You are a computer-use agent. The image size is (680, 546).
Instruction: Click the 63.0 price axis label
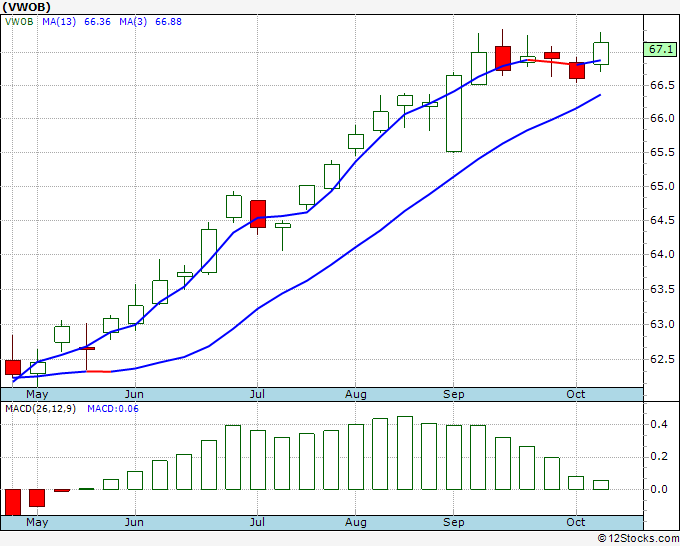pos(662,324)
